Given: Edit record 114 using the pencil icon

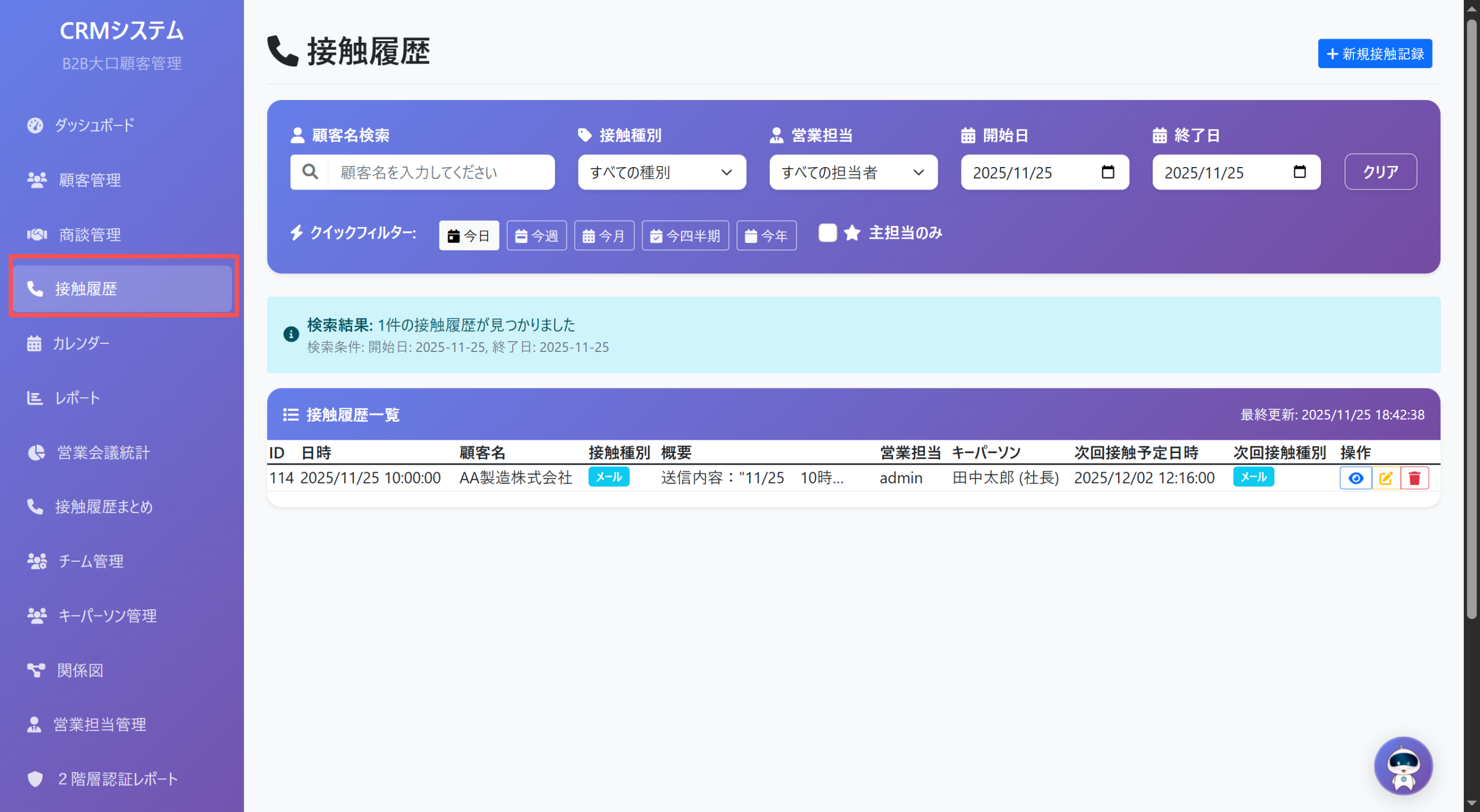Looking at the screenshot, I should 1385,478.
